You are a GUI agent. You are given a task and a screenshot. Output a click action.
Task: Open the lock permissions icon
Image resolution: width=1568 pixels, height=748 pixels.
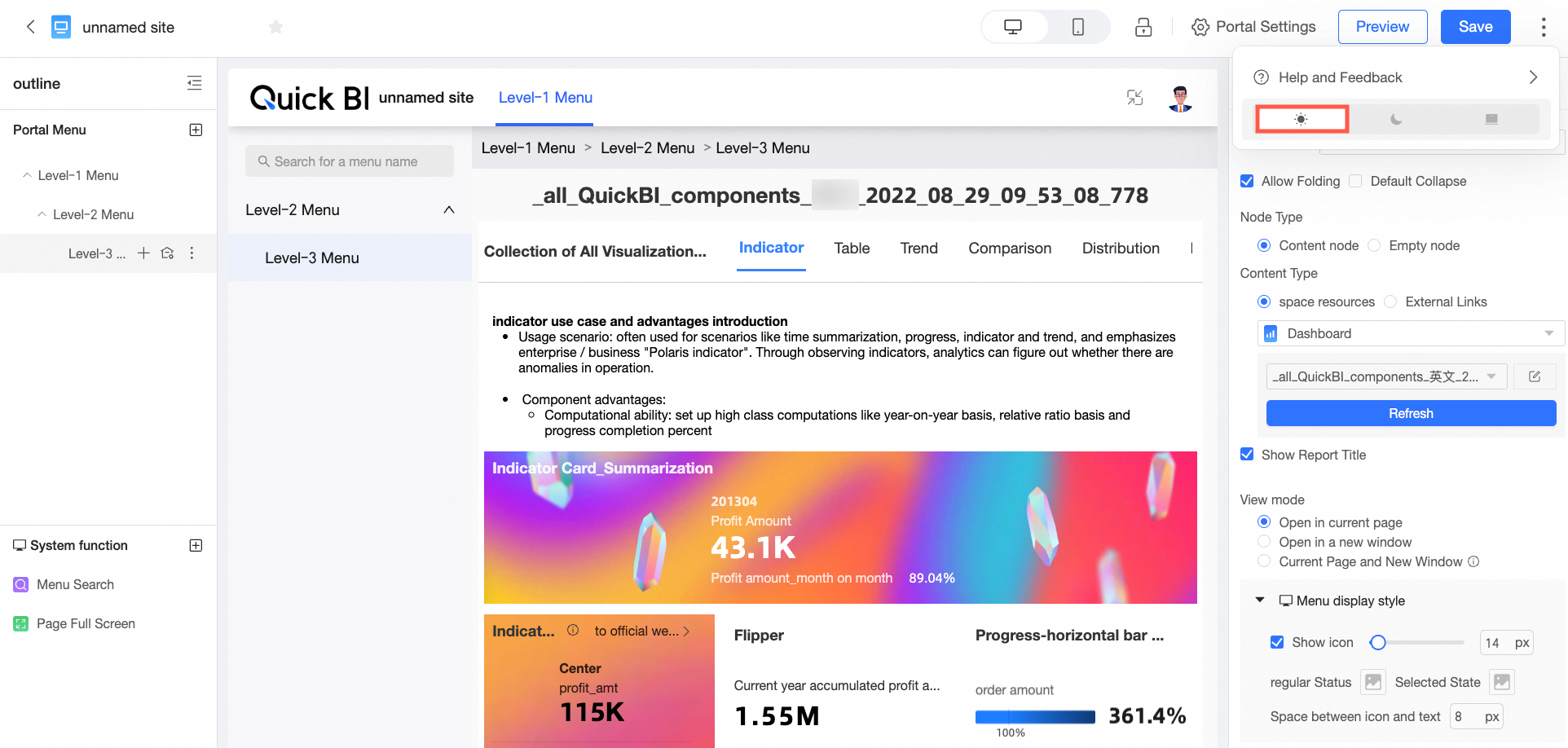pos(1143,27)
